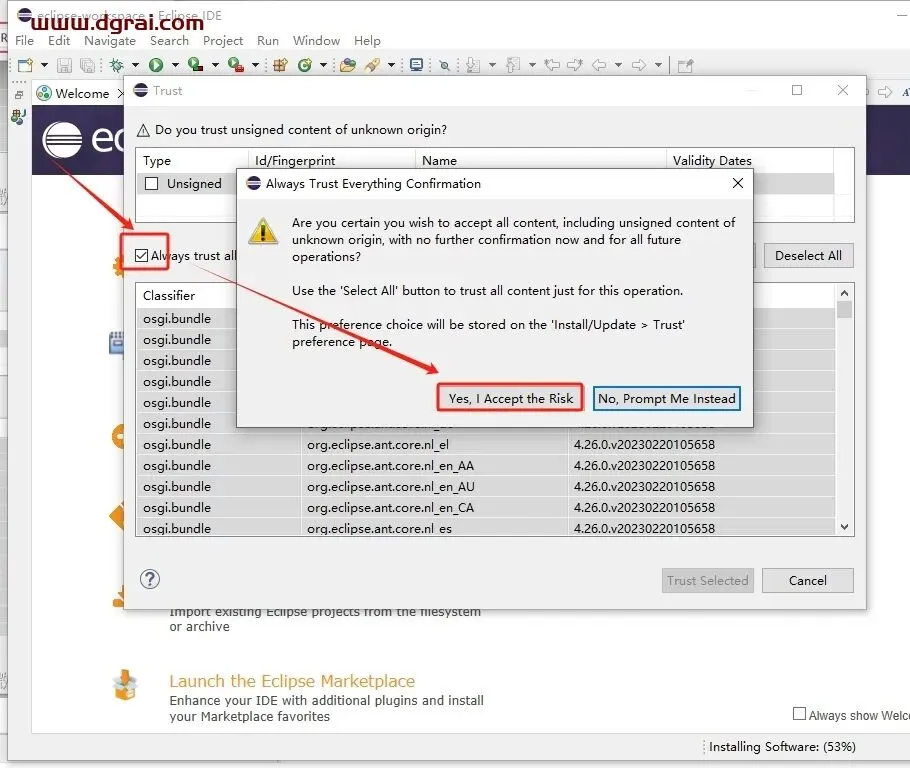Viewport: 910px width, 768px height.
Task: Click the New wizard toolbar icon
Action: (25, 65)
